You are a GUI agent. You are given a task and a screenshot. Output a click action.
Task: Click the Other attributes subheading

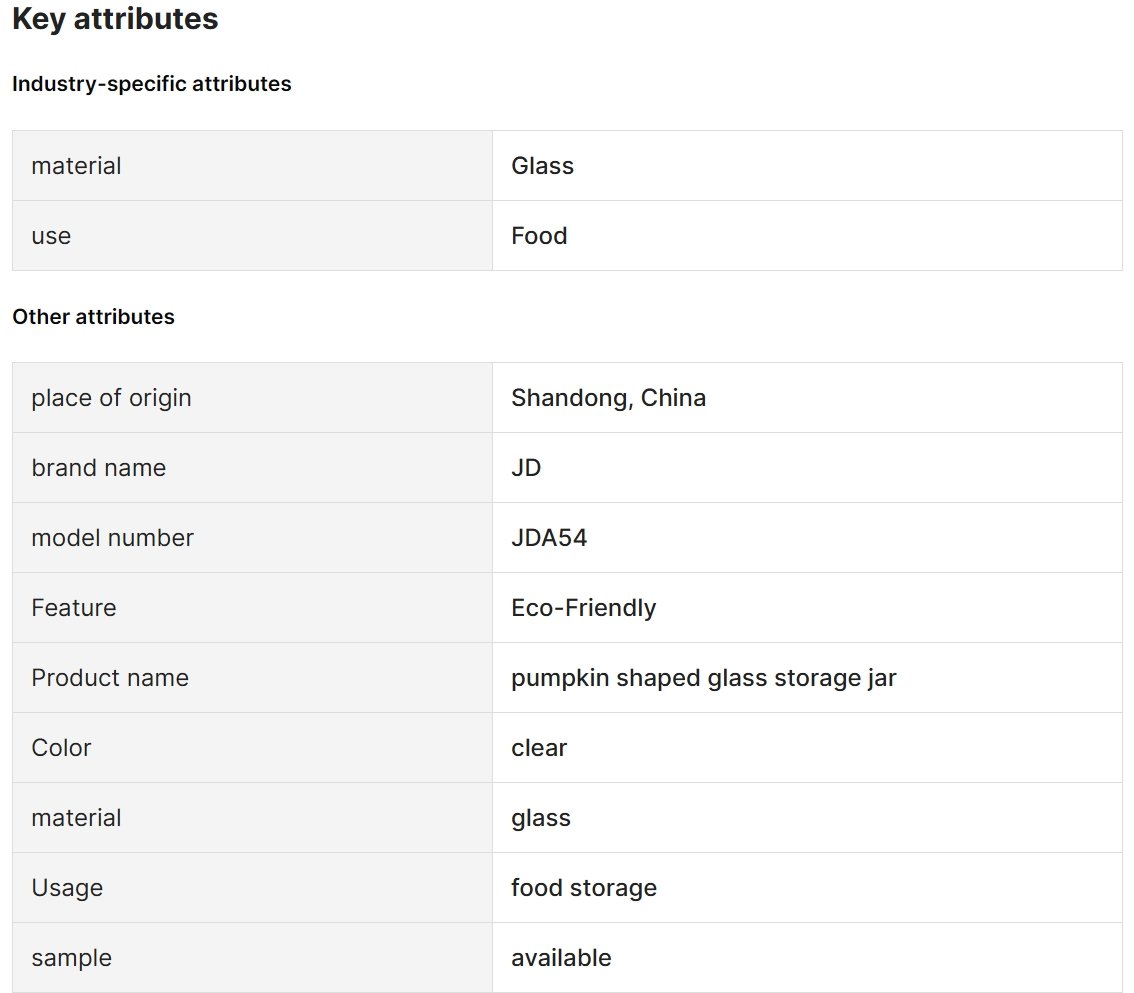coord(93,317)
